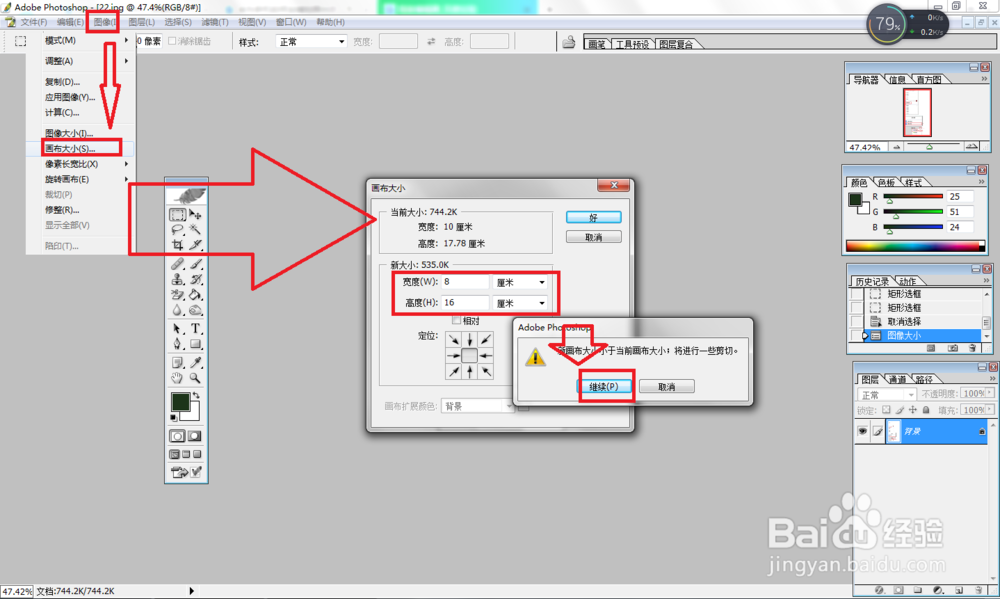Reset default foreground and background colors
Image resolution: width=1000 pixels, height=599 pixels.
173,418
